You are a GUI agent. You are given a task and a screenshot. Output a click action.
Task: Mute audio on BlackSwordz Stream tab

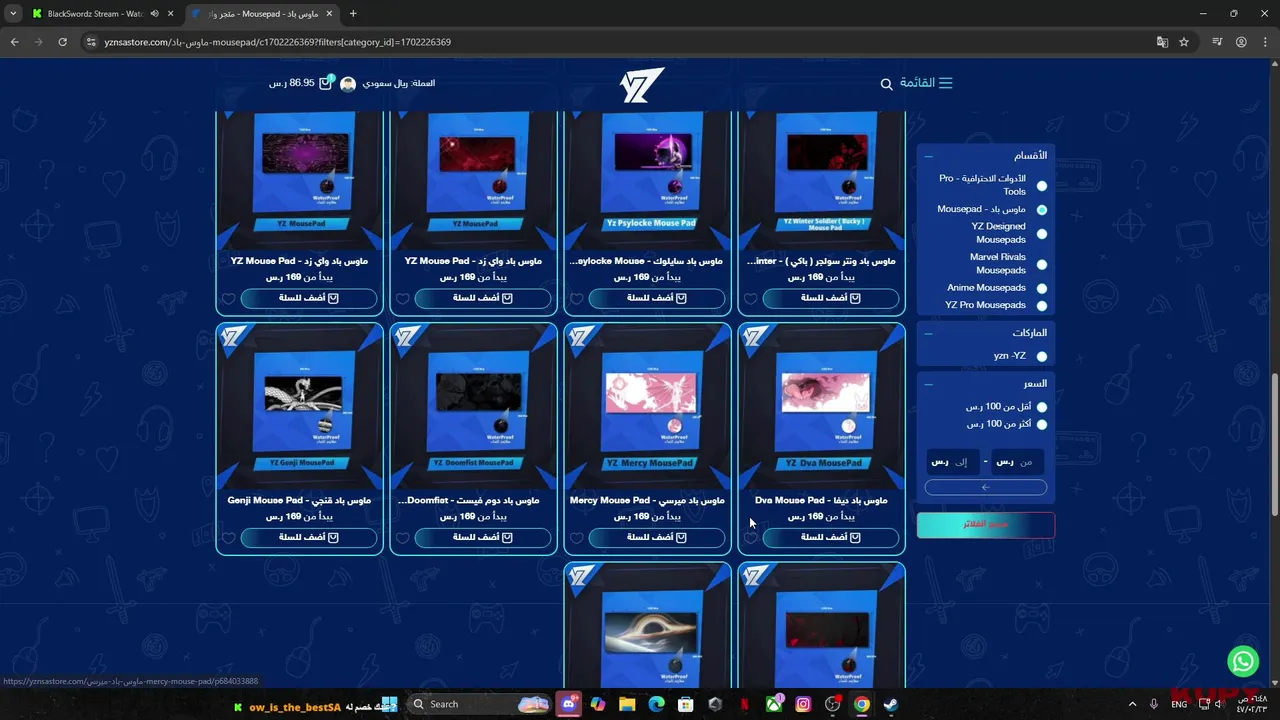pyautogui.click(x=154, y=14)
